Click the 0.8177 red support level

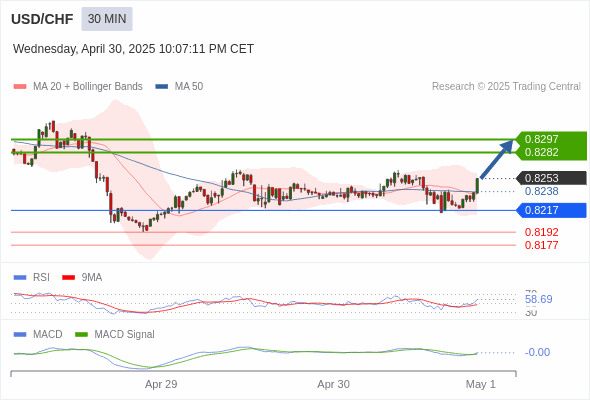(x=541, y=245)
